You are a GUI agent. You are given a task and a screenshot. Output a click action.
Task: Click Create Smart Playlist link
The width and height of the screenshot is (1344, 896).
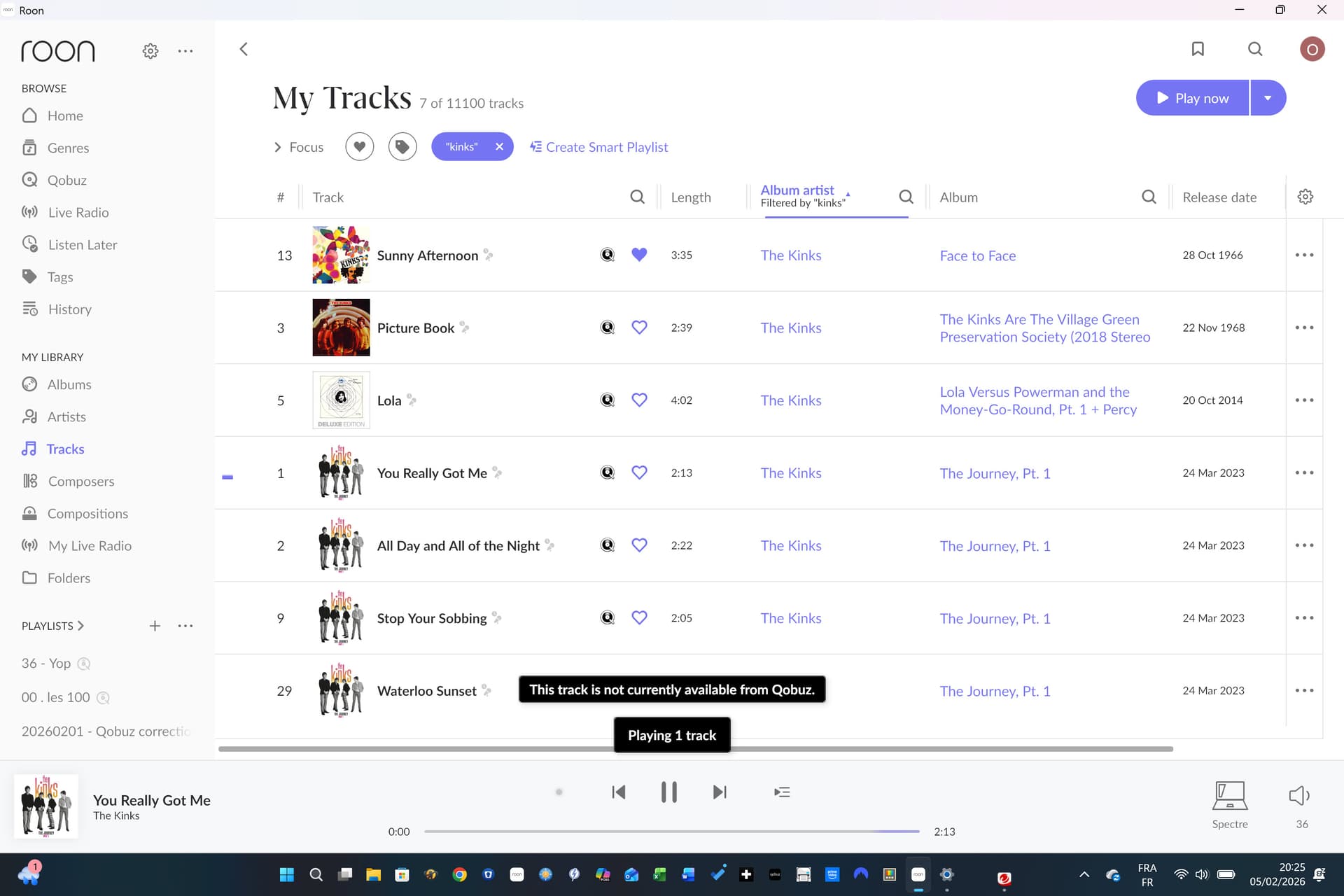point(599,147)
